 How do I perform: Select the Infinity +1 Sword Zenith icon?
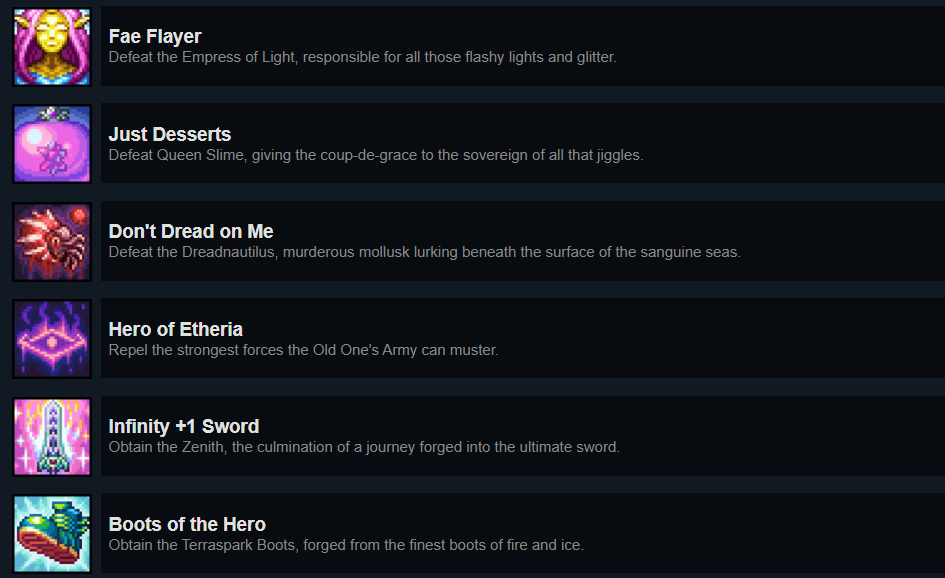(x=52, y=437)
